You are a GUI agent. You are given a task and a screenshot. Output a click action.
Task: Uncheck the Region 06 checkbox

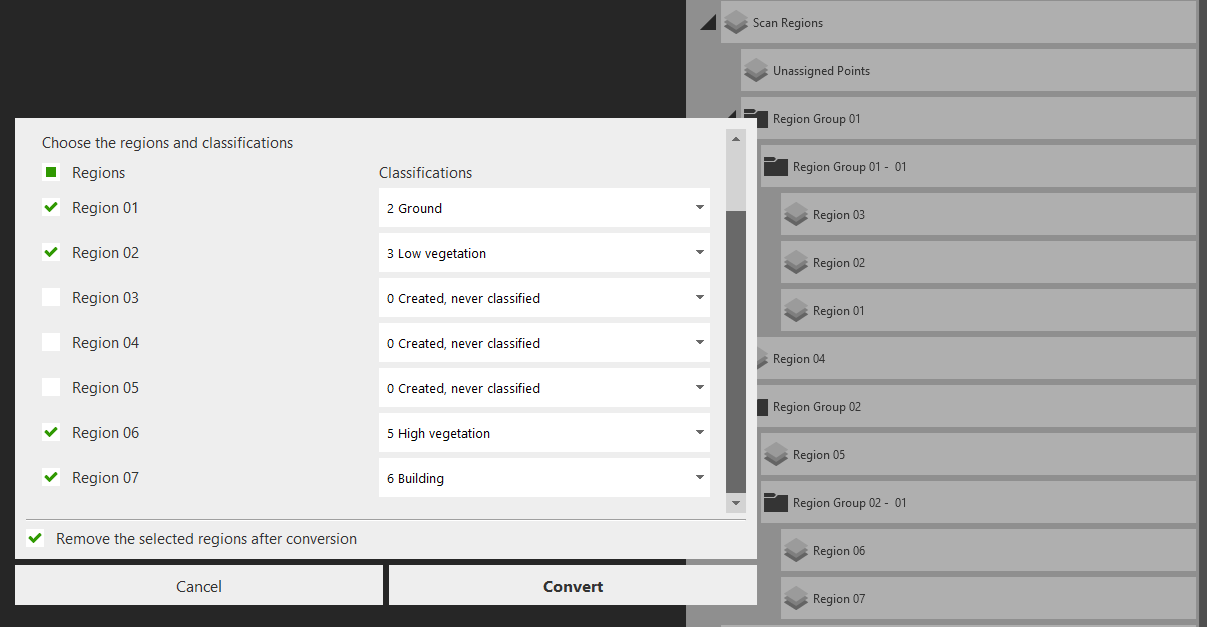point(51,432)
